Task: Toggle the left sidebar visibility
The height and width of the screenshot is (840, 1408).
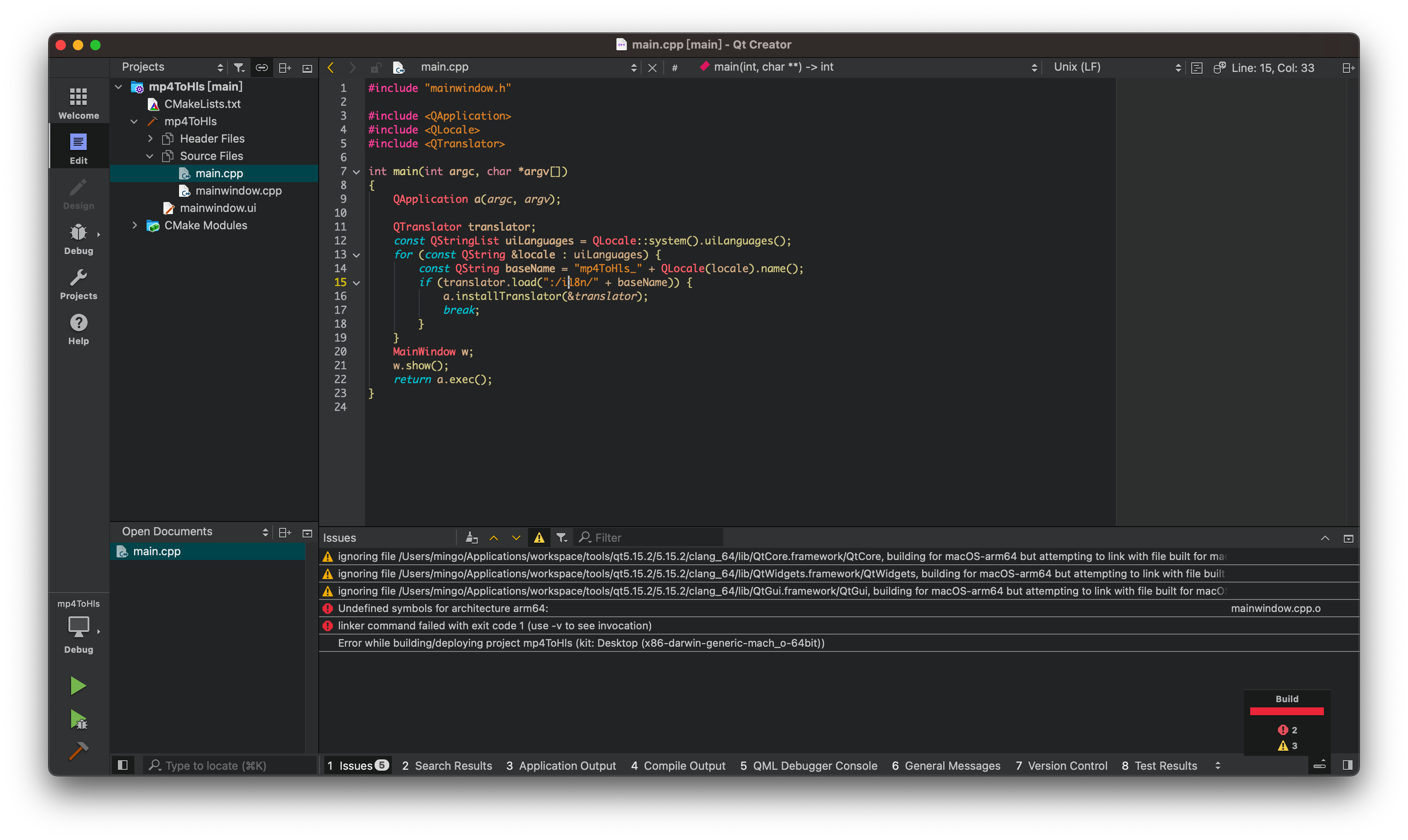Action: click(x=122, y=765)
